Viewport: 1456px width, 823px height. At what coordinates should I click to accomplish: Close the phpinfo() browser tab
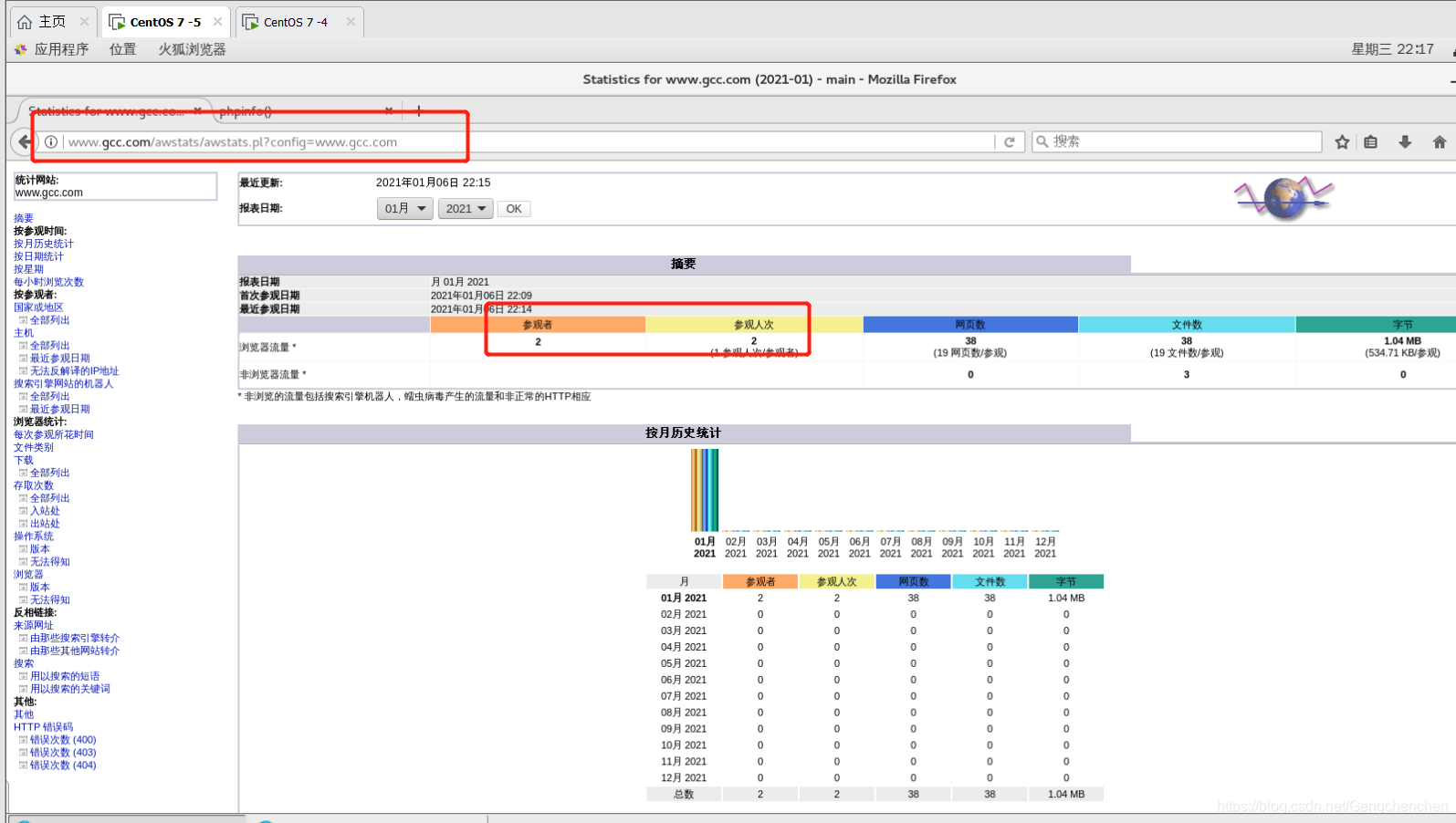pos(389,110)
